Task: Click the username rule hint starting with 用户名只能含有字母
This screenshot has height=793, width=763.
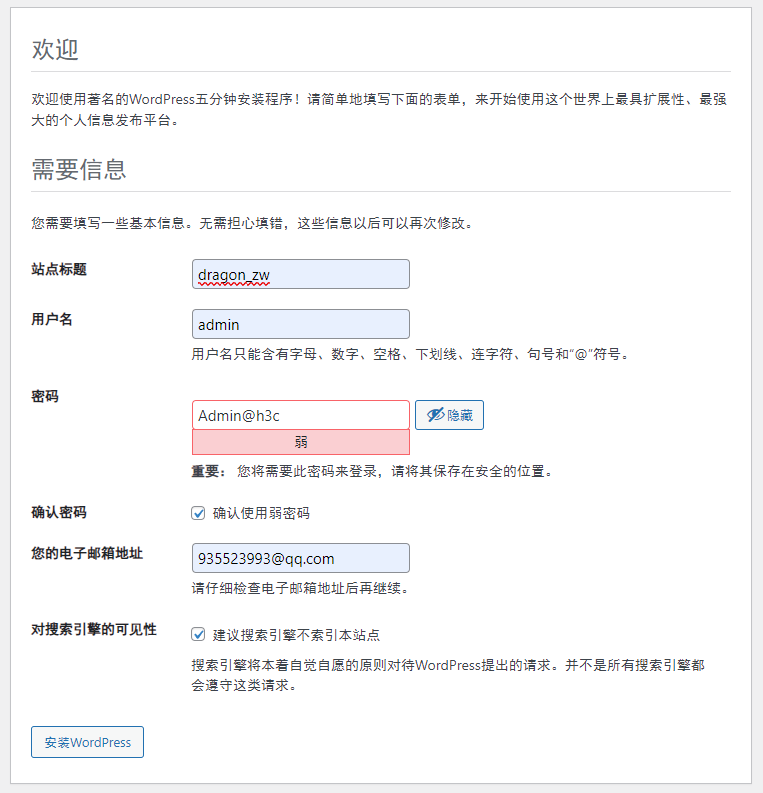Action: pos(411,354)
